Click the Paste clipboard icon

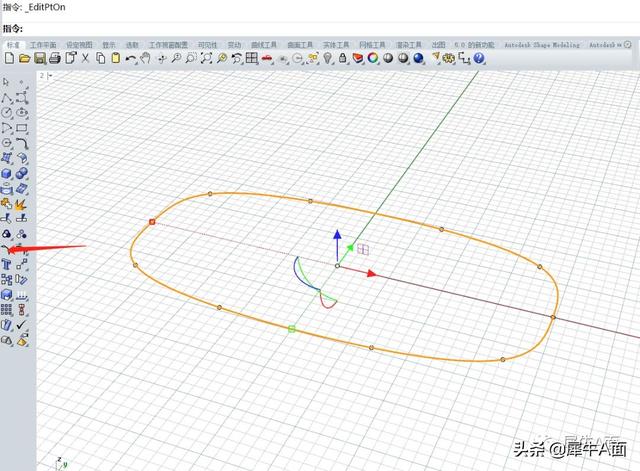(116, 58)
